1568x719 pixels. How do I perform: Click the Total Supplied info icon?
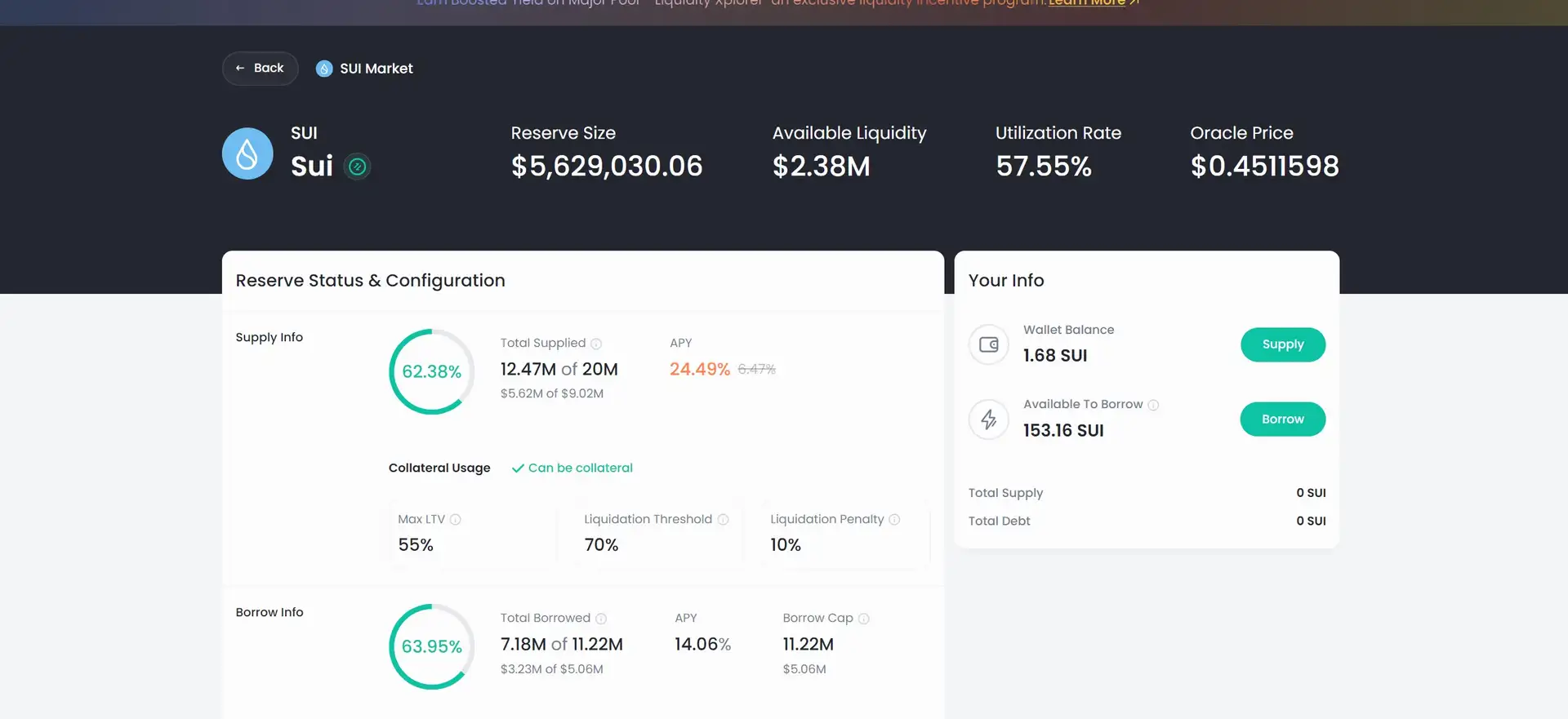(596, 344)
